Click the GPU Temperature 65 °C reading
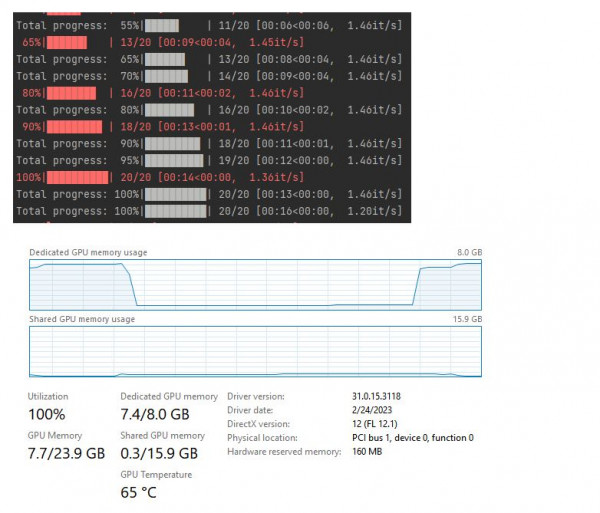The image size is (600, 513). click(x=138, y=492)
